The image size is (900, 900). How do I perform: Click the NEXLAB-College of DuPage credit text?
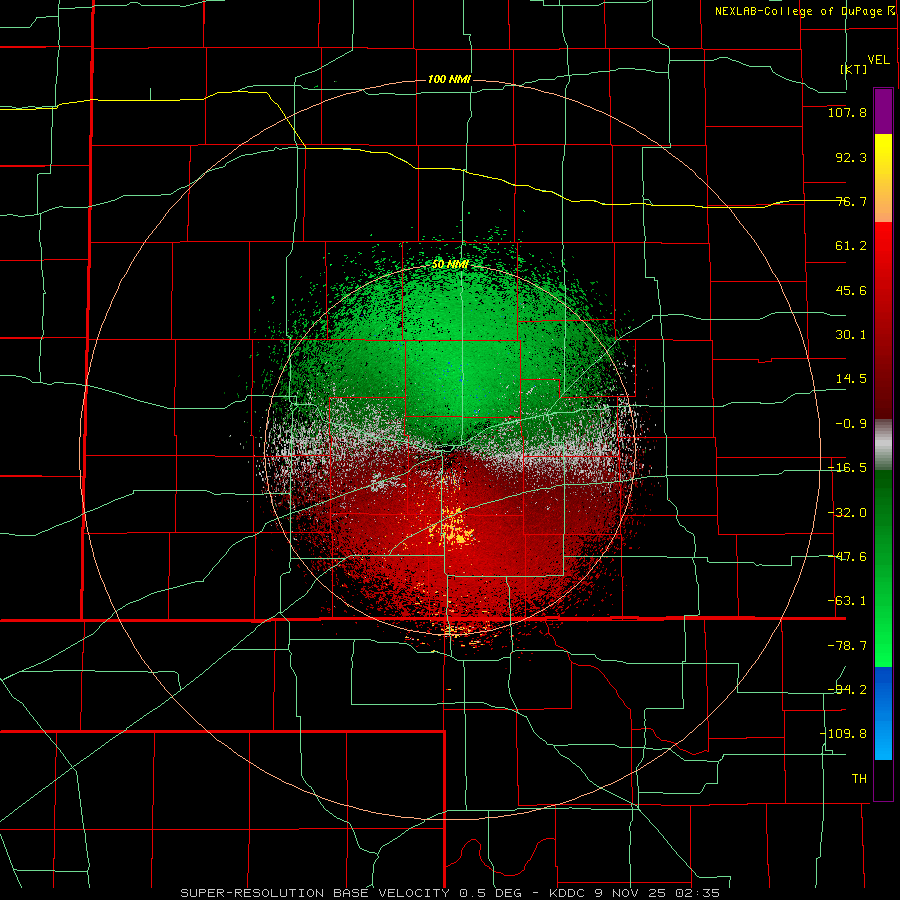(798, 11)
